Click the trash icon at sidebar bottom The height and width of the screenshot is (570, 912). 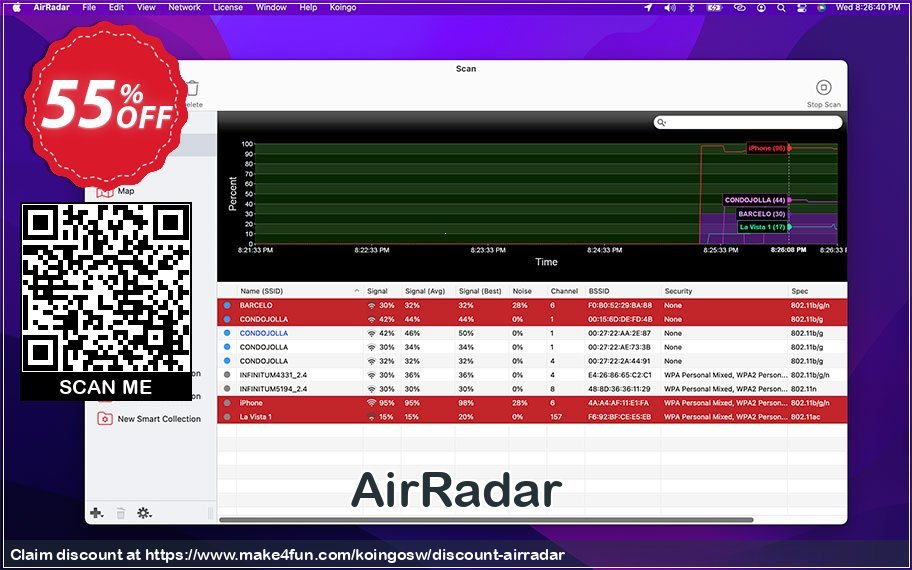120,513
